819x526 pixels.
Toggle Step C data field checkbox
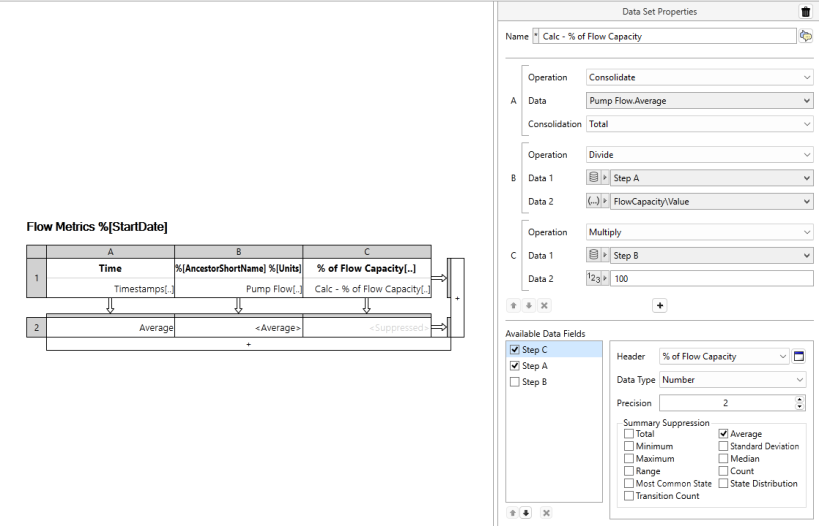514,350
